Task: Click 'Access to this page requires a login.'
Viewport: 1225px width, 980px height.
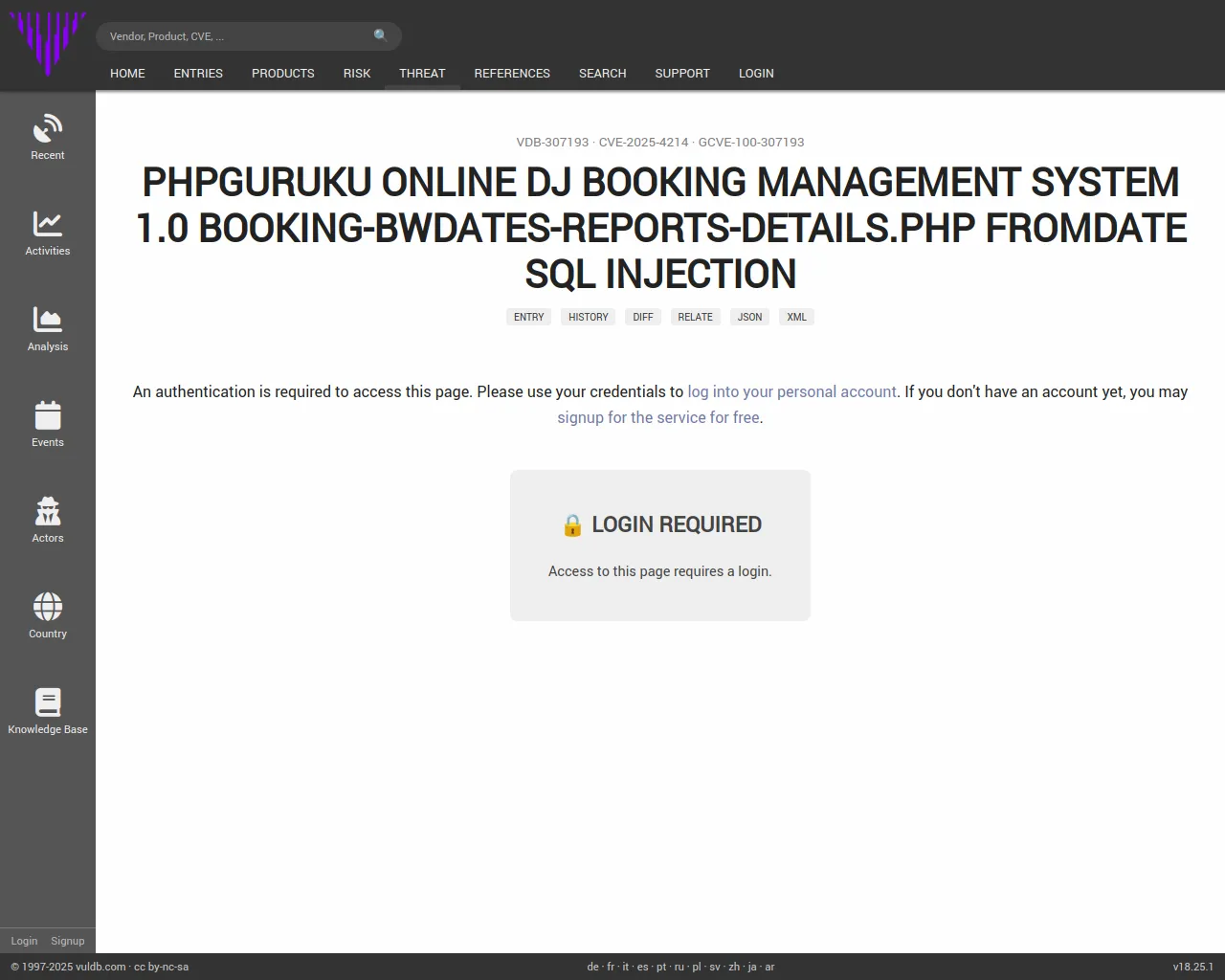Action: 660,571
